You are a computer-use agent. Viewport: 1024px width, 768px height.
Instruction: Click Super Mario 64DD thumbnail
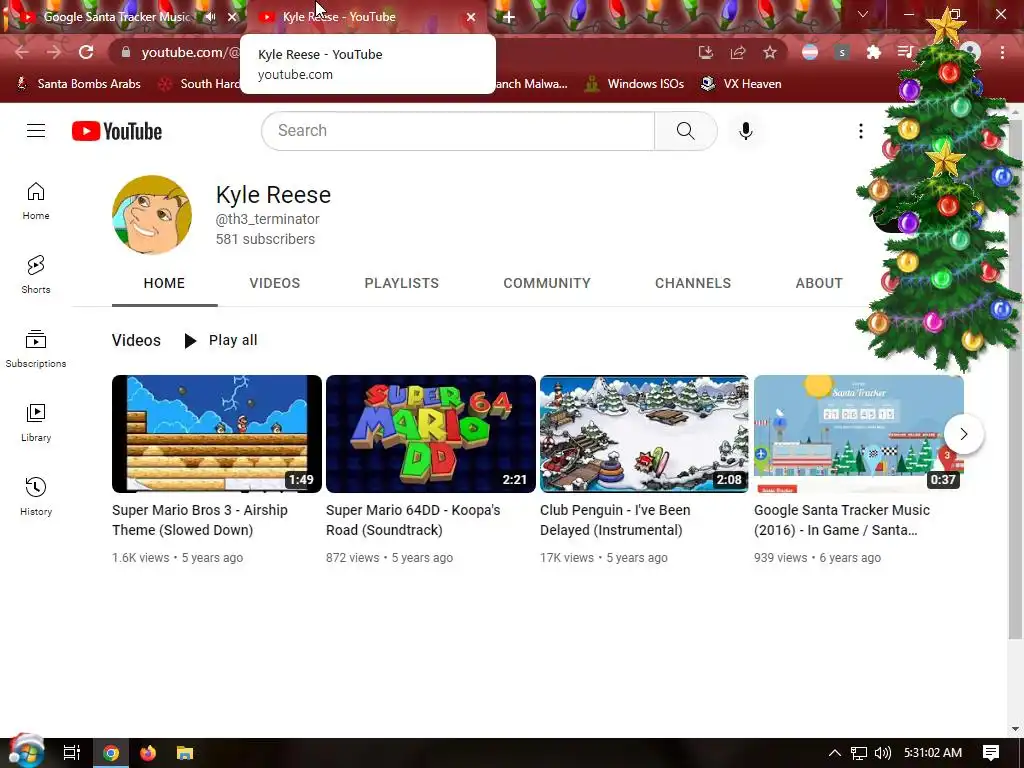(431, 434)
